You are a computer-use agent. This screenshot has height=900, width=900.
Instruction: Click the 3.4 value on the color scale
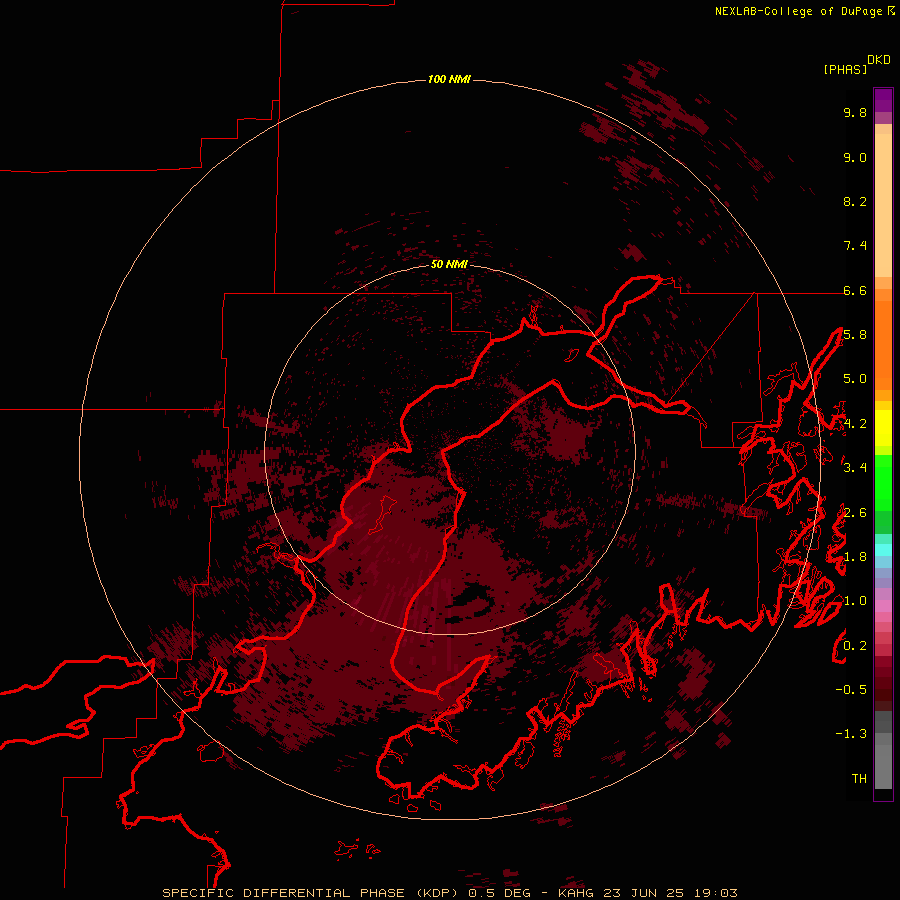855,468
